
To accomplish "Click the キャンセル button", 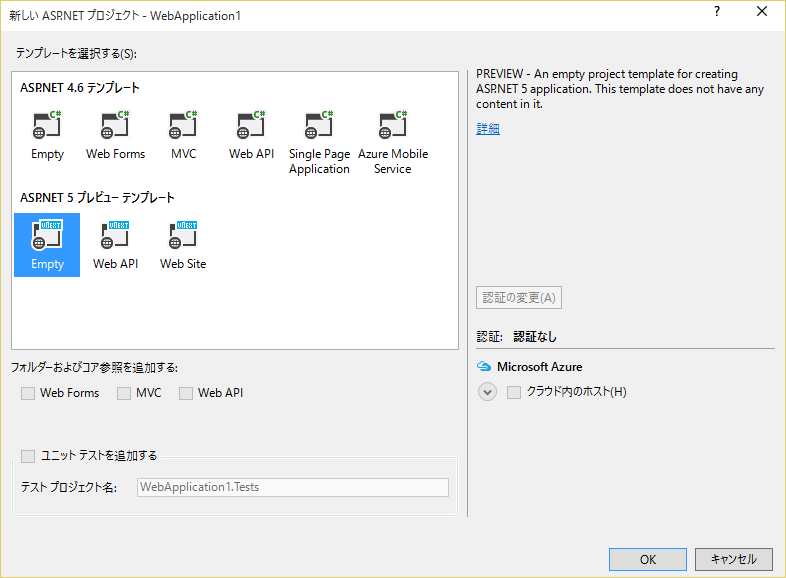I will (734, 559).
